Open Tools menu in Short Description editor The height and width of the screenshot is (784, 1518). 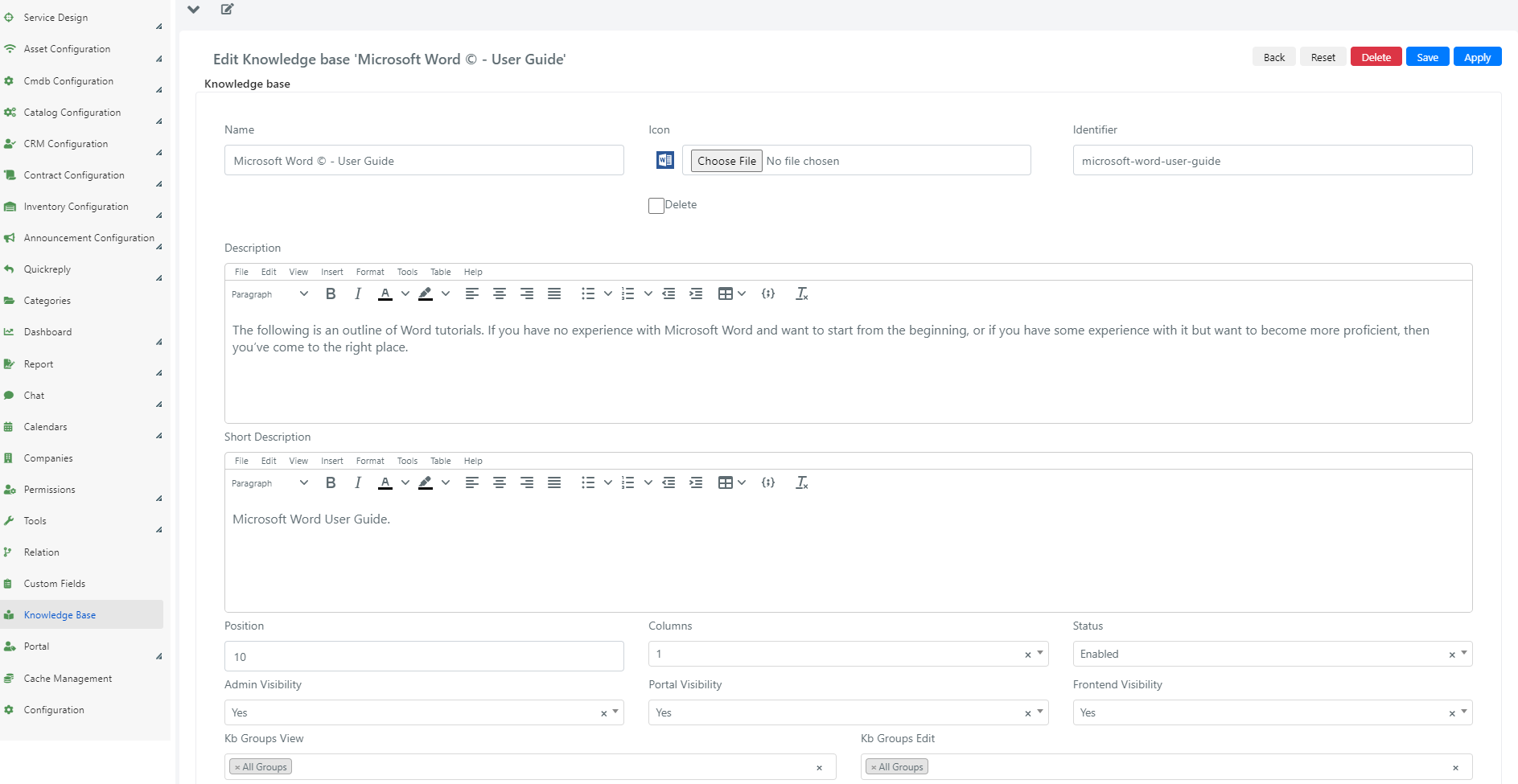(407, 461)
